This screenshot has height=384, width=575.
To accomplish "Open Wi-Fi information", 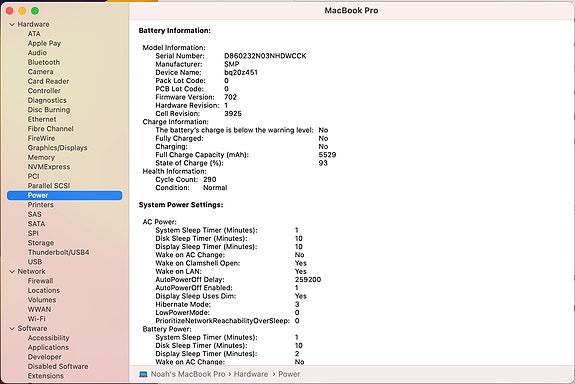I will [x=36, y=319].
